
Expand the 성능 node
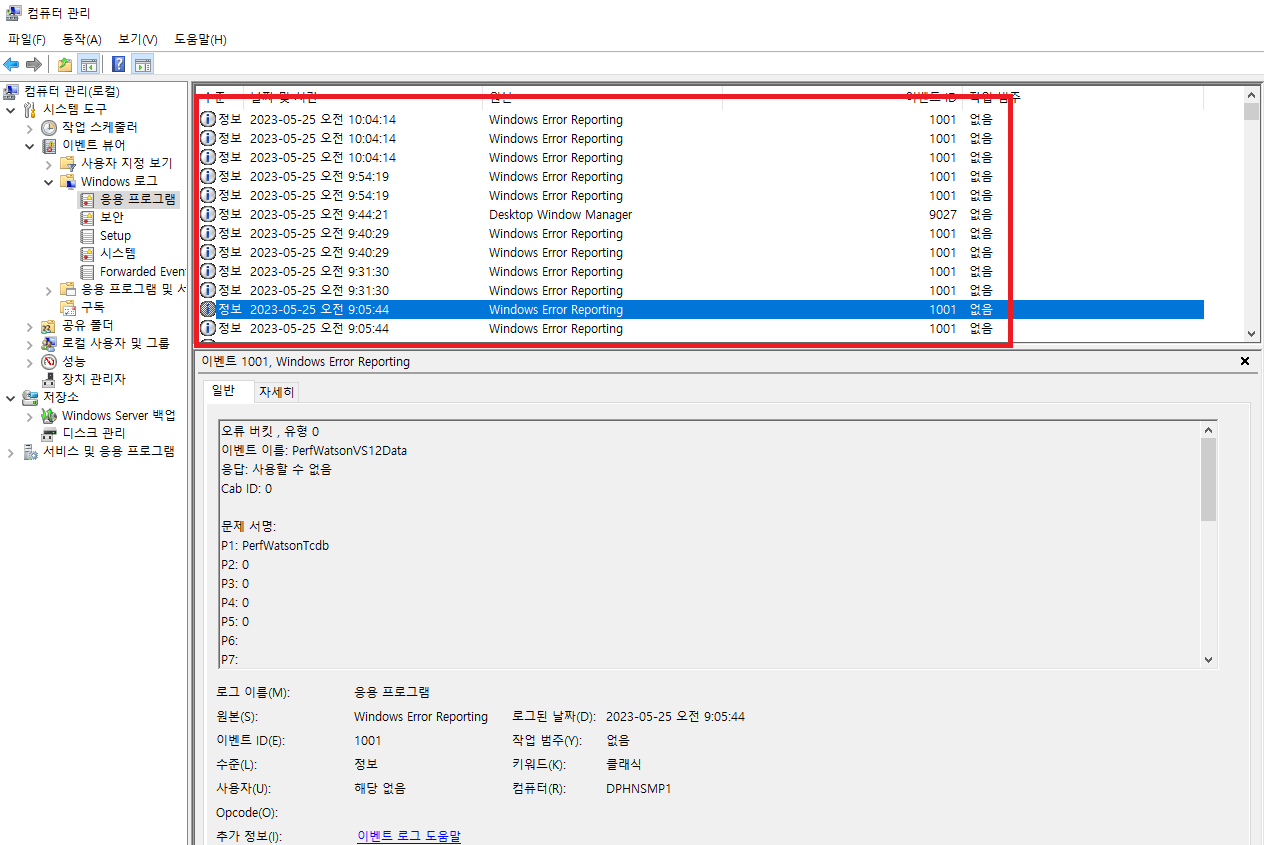pos(30,361)
